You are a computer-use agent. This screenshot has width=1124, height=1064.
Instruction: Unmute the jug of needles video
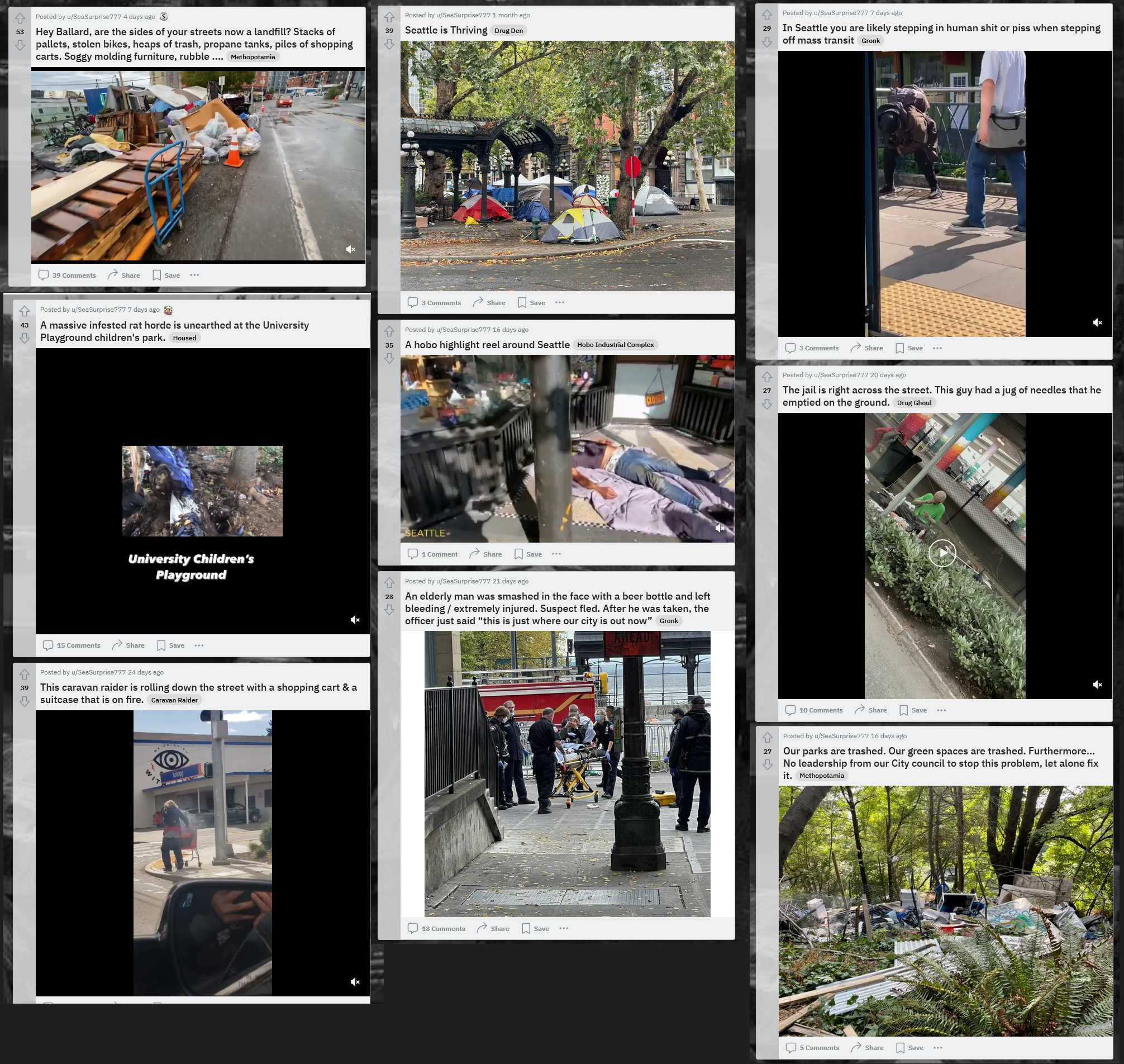1097,685
